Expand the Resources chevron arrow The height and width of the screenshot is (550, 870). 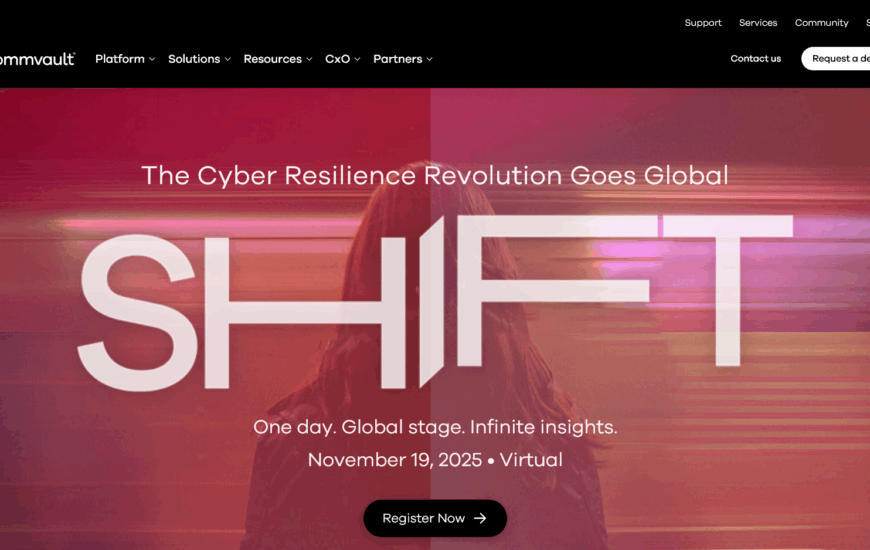click(x=309, y=59)
